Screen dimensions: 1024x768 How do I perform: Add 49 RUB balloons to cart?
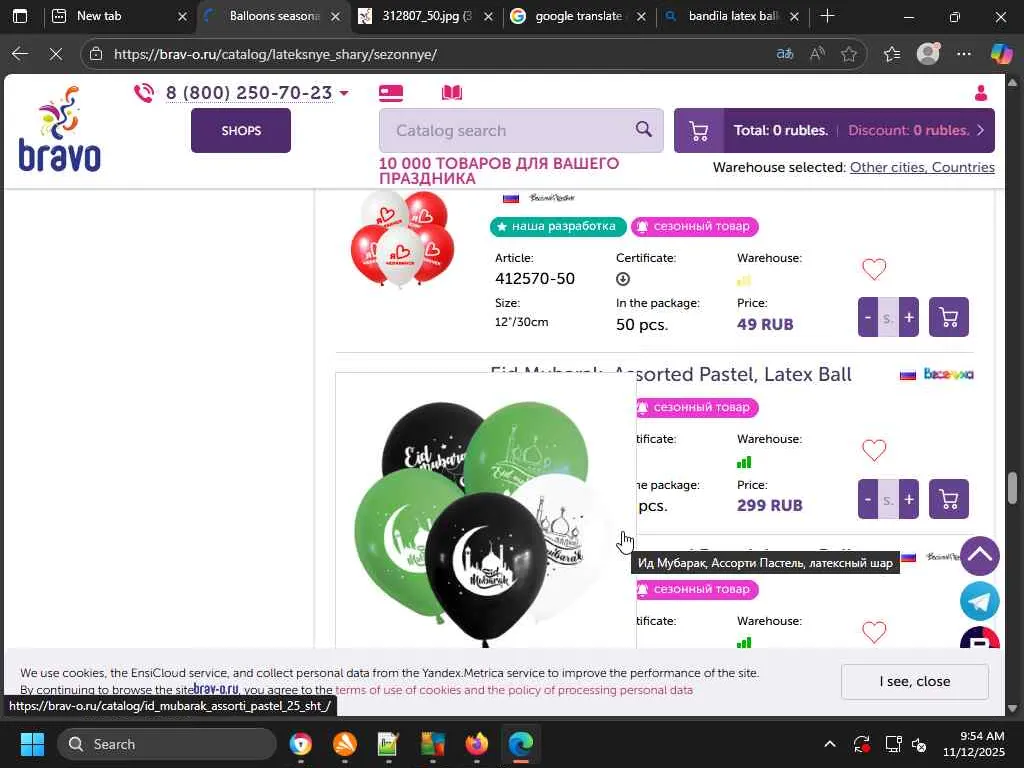[948, 317]
